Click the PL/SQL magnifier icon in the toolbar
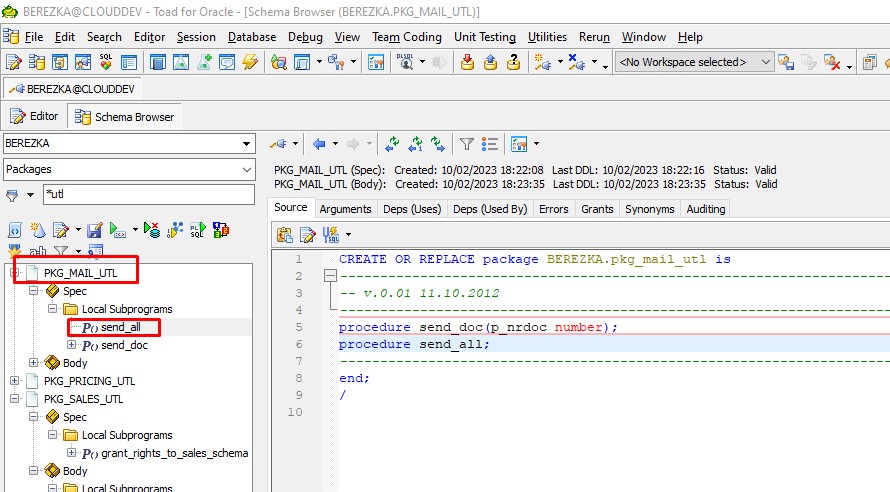Screen dimensions: 890x492 (x=405, y=62)
